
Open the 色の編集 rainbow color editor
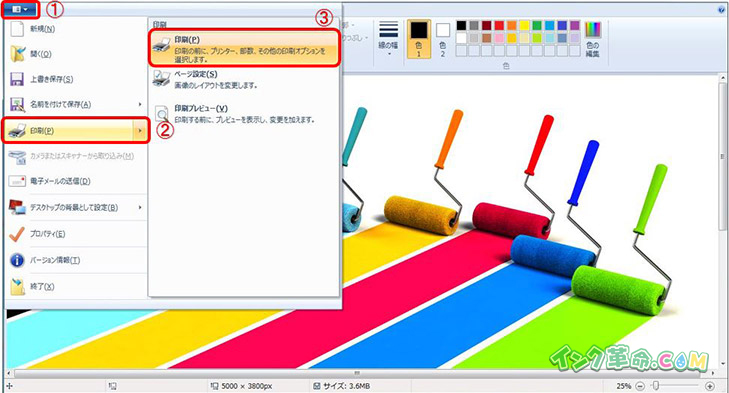coord(593,39)
